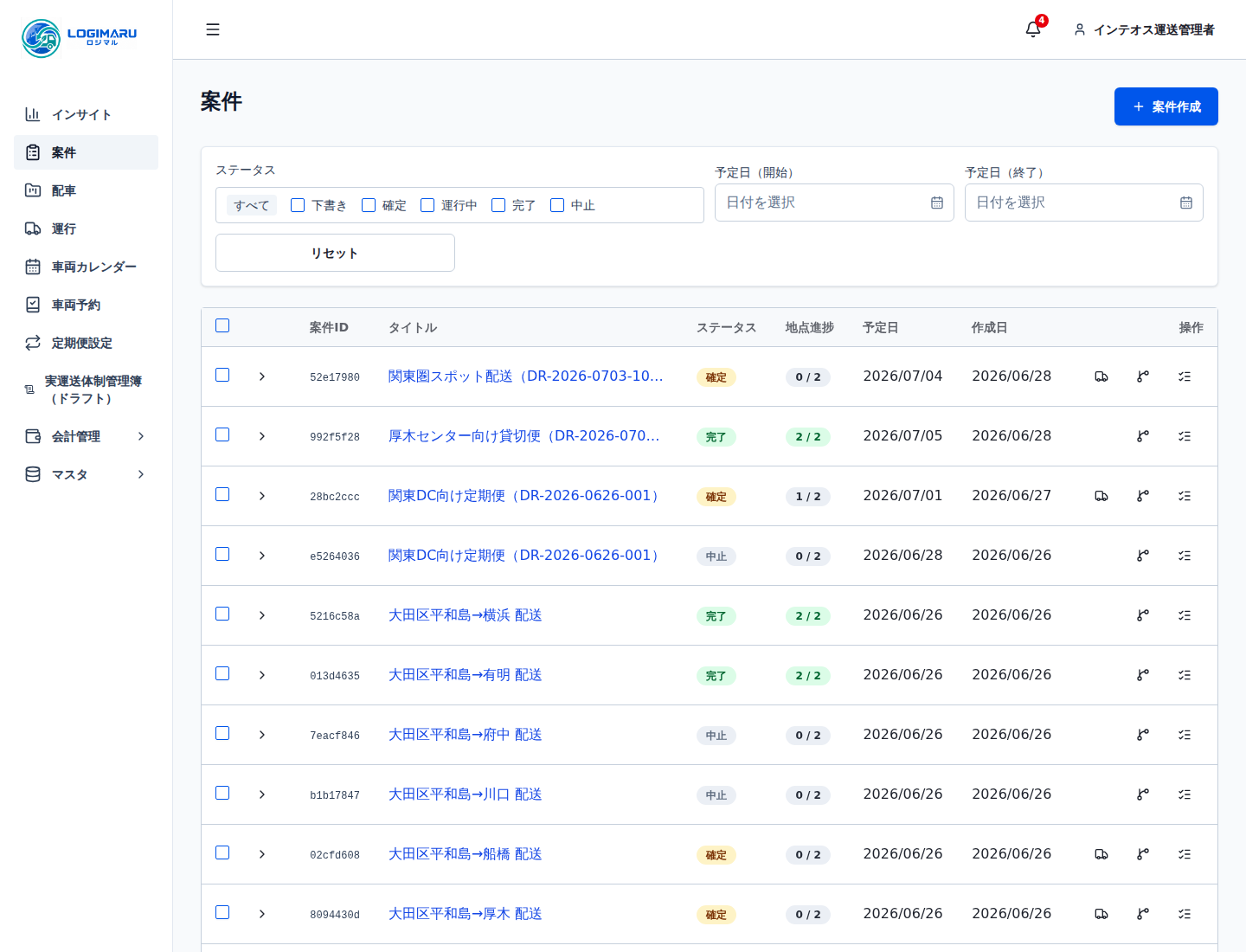The width and height of the screenshot is (1246, 952).
Task: Click checklist icon in row b1b17847
Action: coord(1185,794)
